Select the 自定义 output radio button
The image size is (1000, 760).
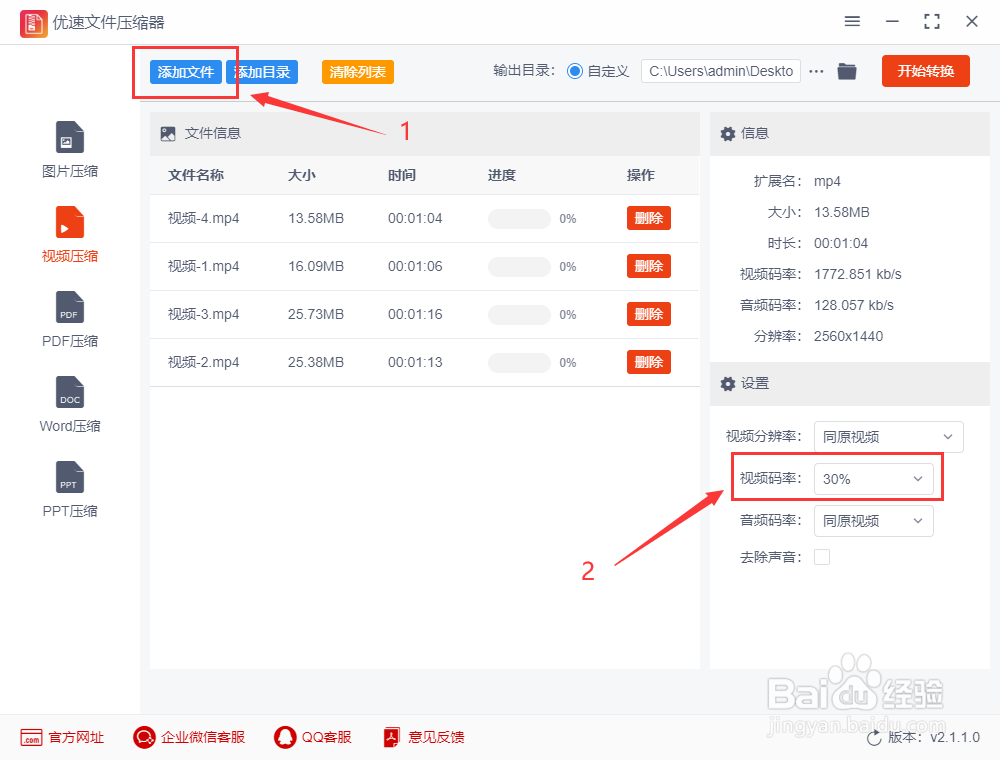575,71
